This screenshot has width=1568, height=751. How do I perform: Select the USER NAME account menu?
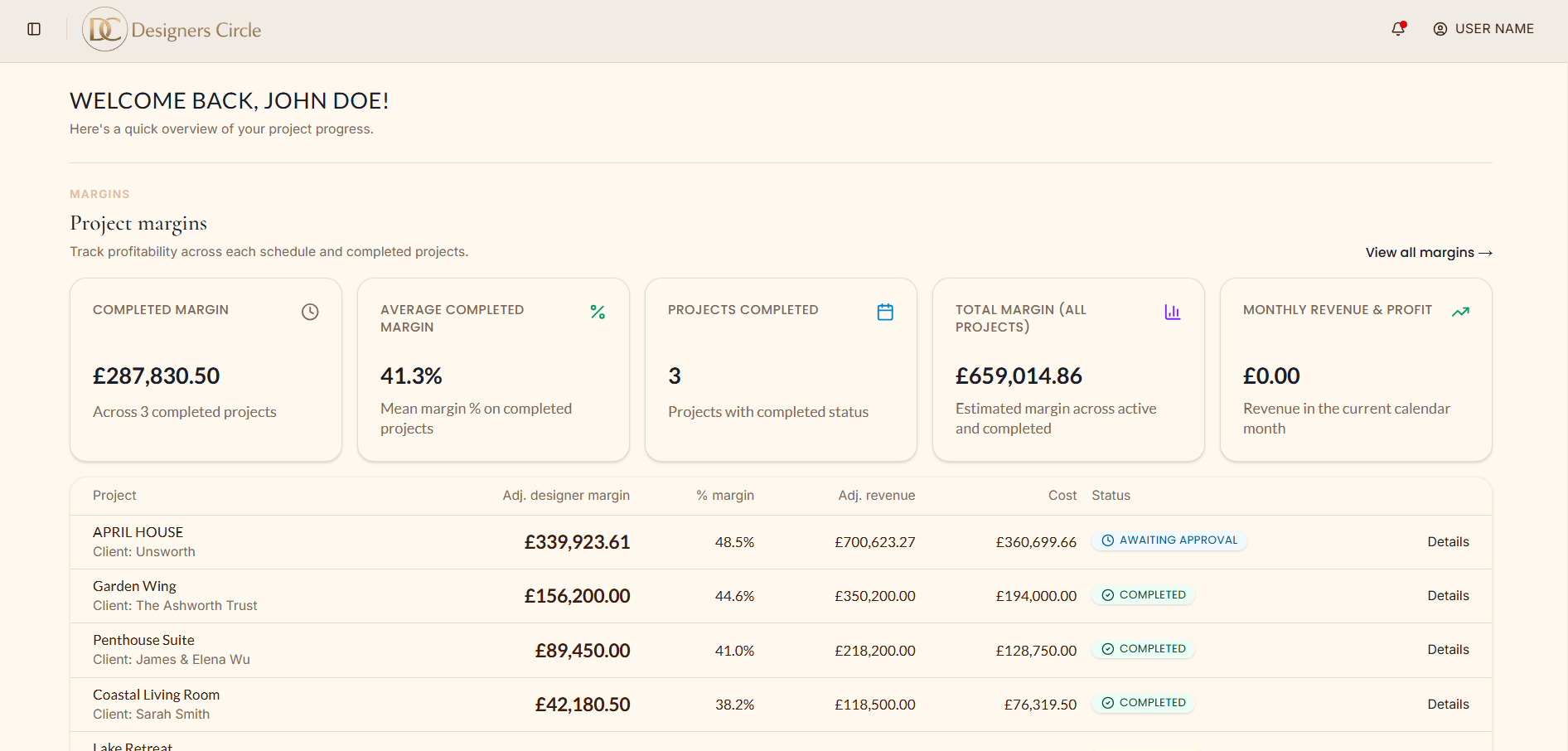click(x=1483, y=29)
